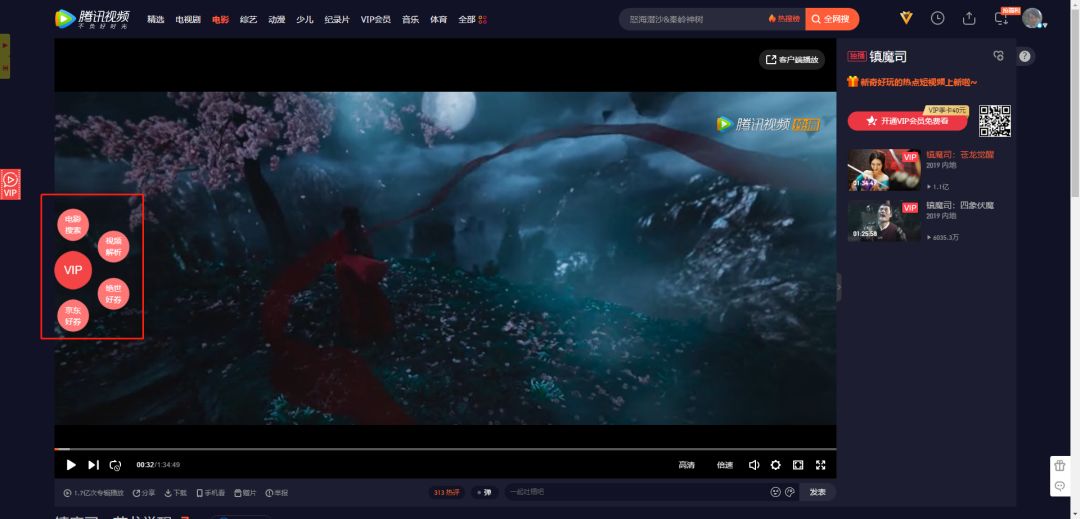Open the 体育 tab
Image resolution: width=1080 pixels, height=519 pixels.
[x=438, y=19]
